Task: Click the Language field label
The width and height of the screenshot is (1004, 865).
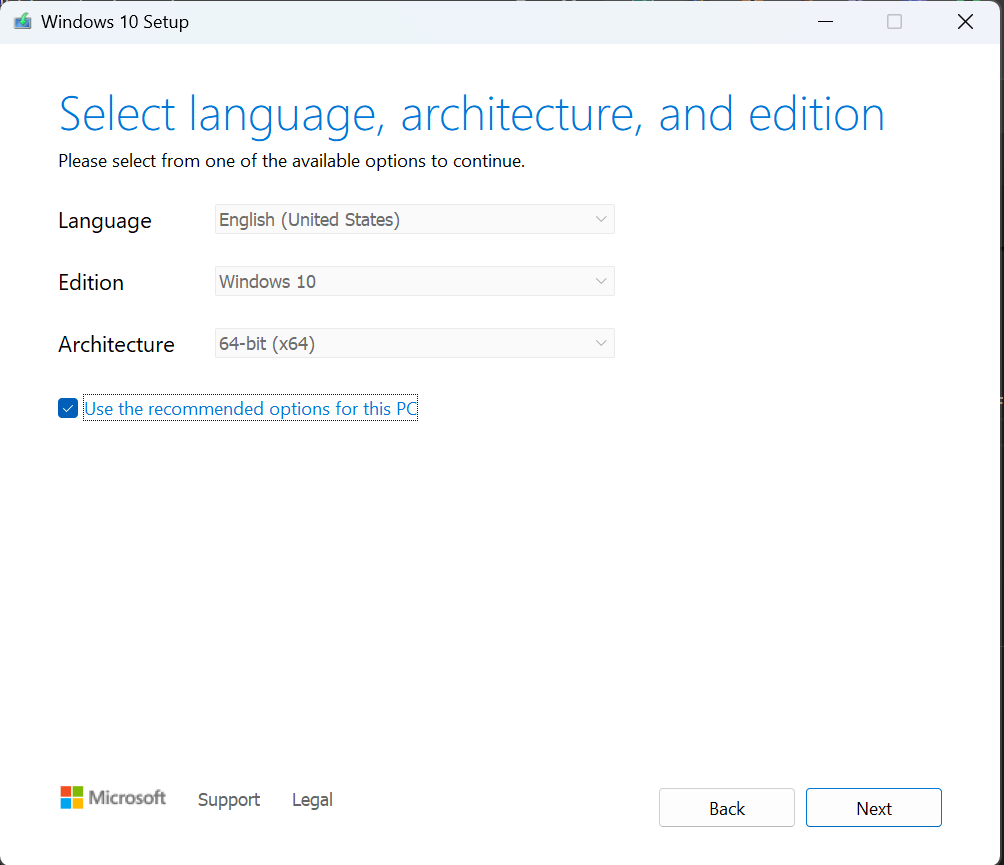Action: pos(105,221)
